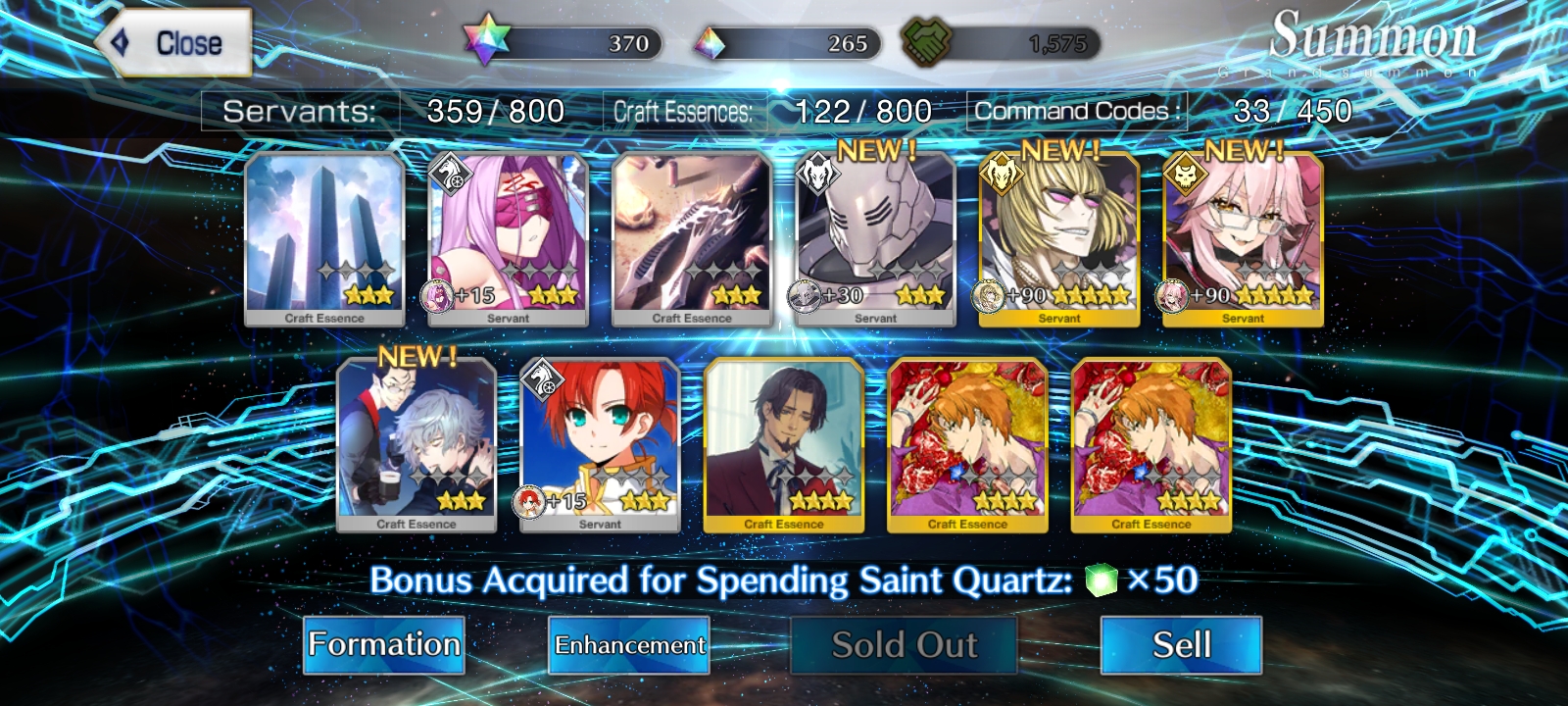
Task: Tap the Saint Quartz fragment crystal icon
Action: [x=710, y=43]
